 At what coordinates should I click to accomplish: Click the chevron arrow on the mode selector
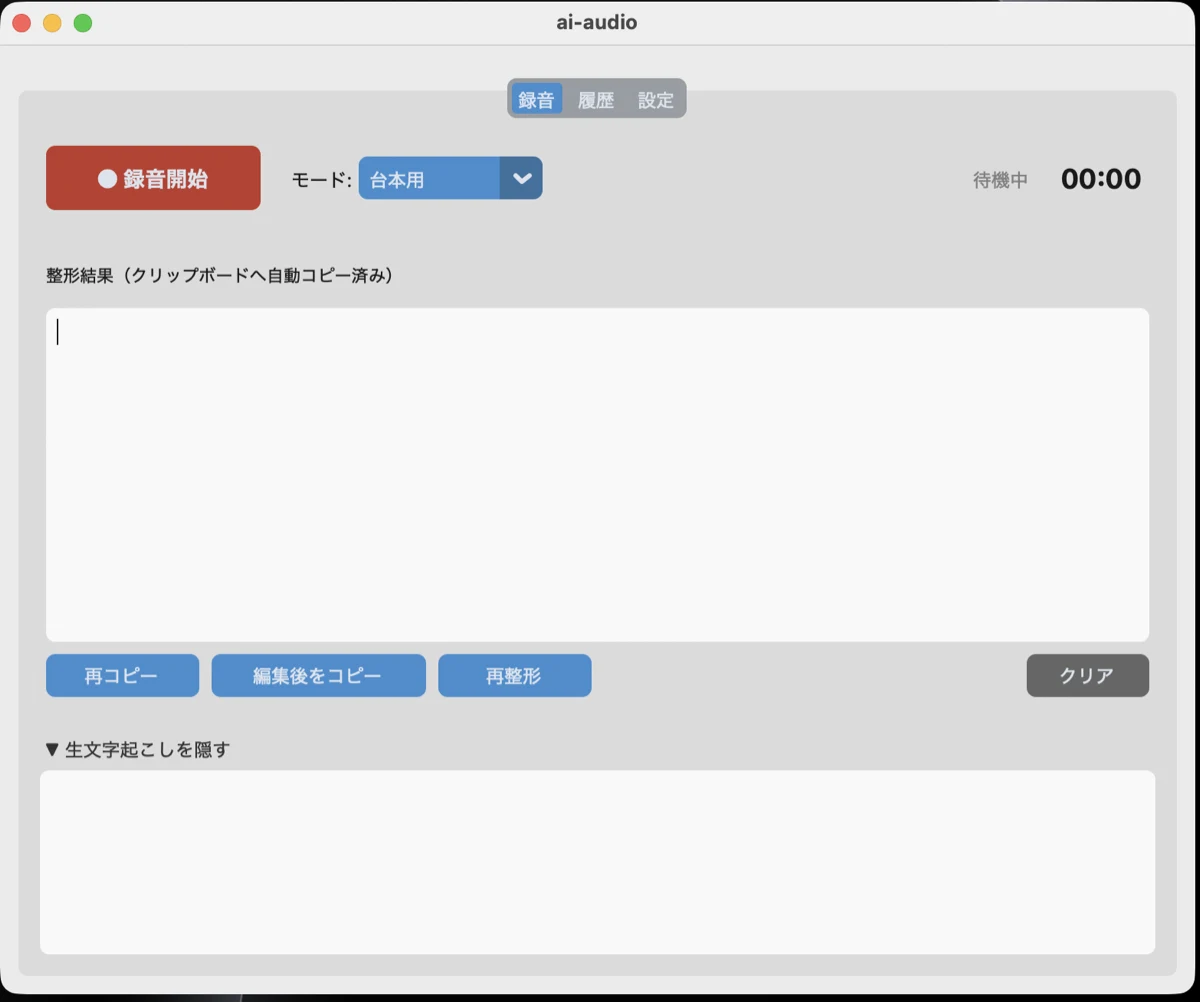click(x=521, y=178)
